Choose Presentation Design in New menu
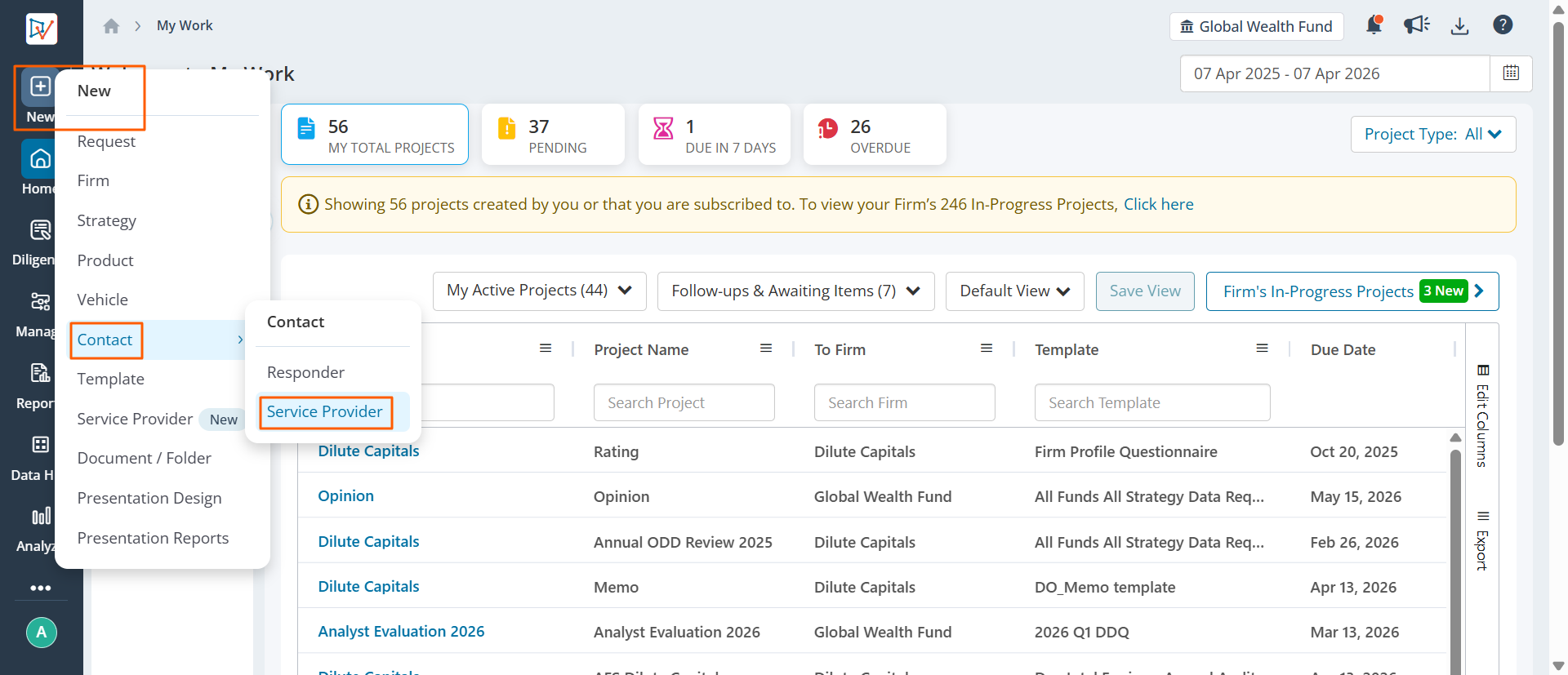 click(x=149, y=498)
